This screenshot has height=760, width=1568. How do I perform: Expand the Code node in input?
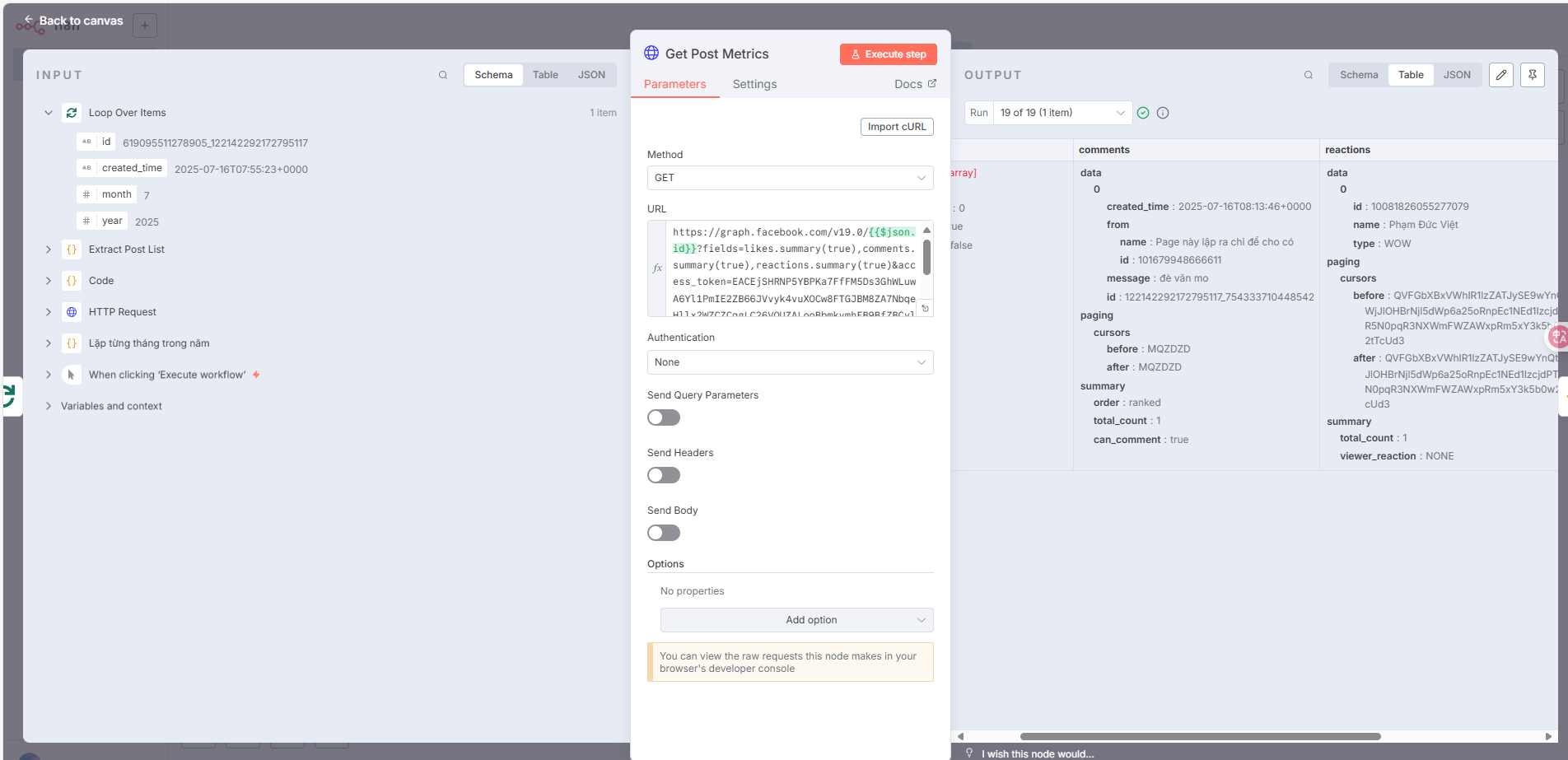pyautogui.click(x=49, y=281)
